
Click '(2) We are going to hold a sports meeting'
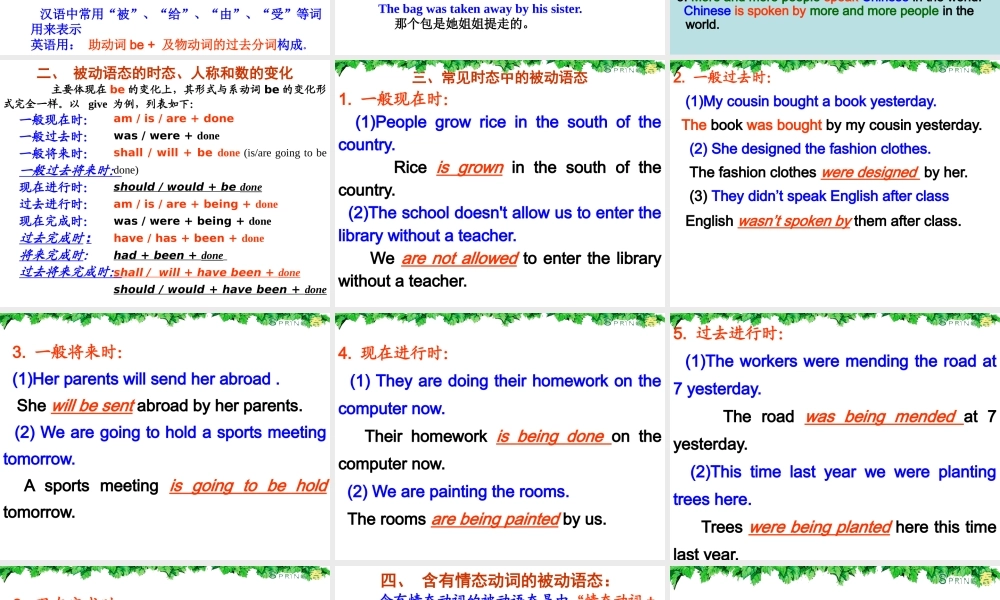coord(170,432)
